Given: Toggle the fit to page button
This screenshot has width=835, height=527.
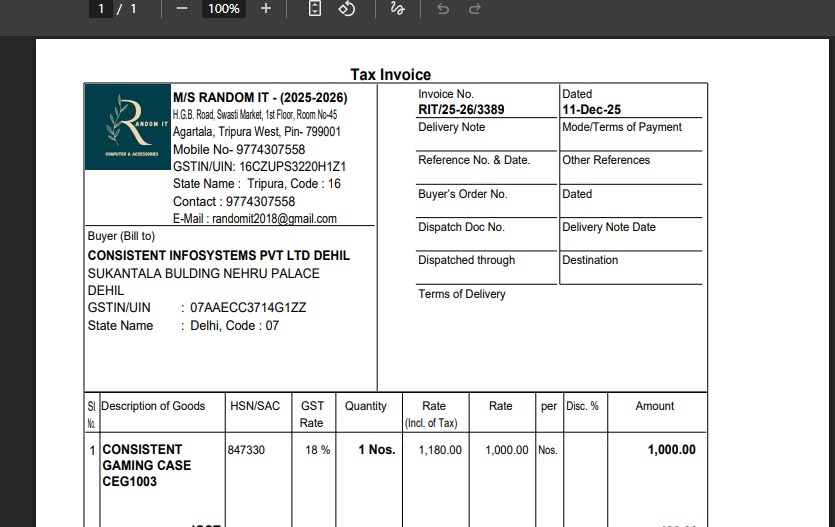Looking at the screenshot, I should tap(315, 9).
